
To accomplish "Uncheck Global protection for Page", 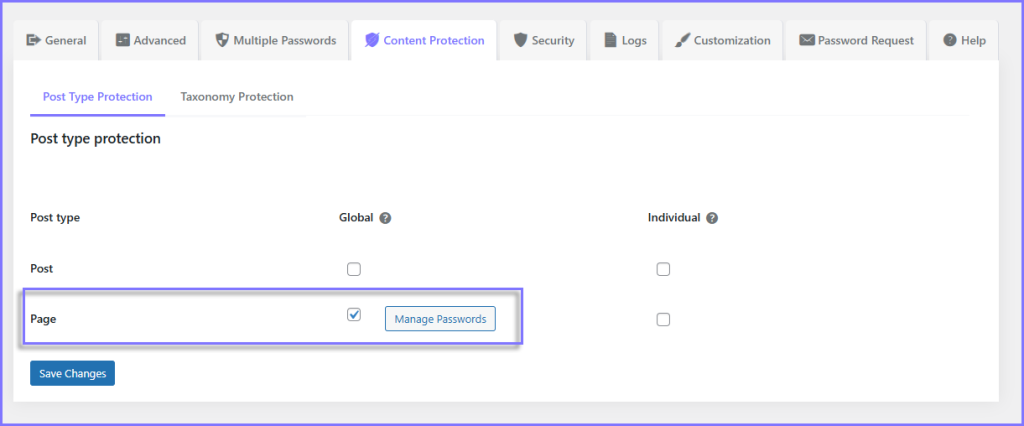I will 353,315.
